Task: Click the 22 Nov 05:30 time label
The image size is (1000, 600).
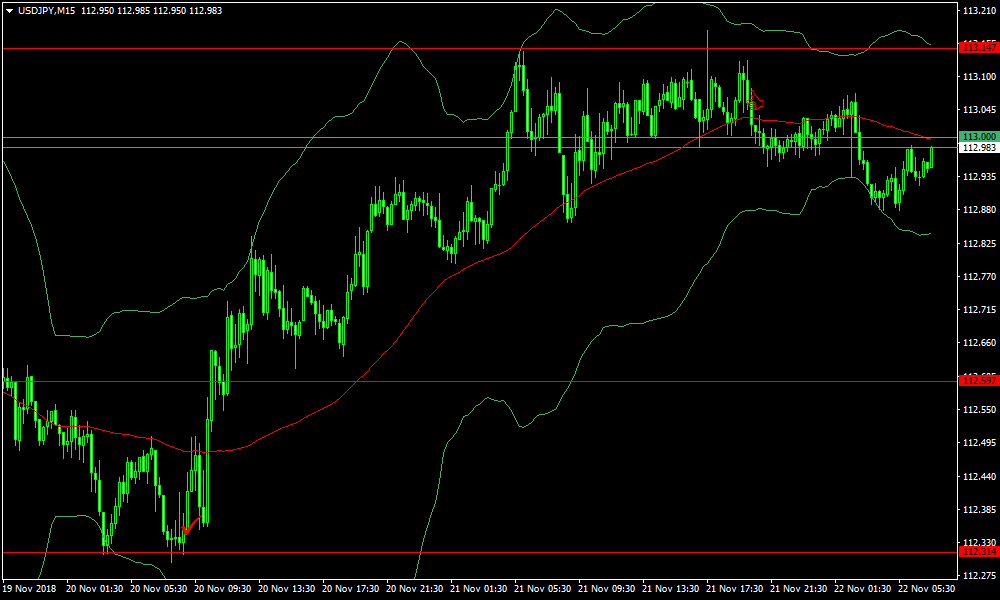Action: (x=927, y=589)
